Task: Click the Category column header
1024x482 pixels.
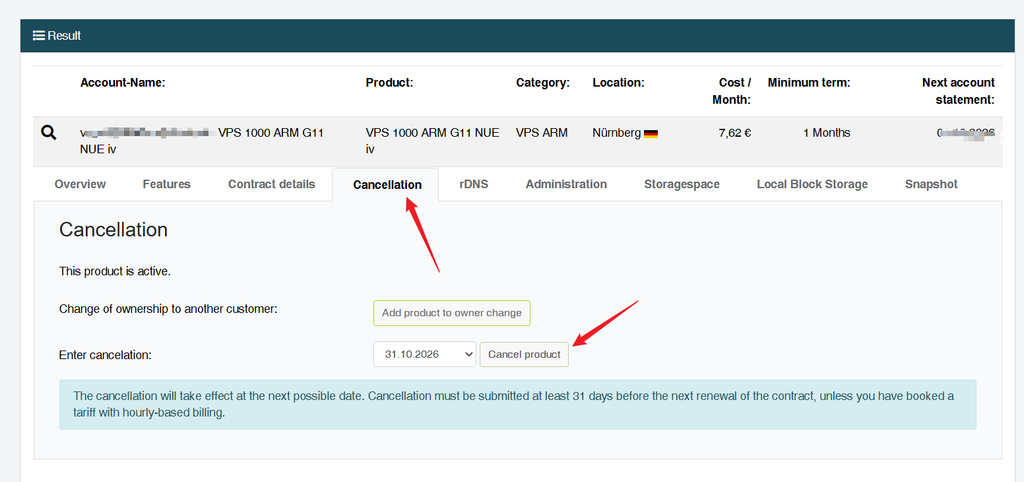Action: (543, 83)
